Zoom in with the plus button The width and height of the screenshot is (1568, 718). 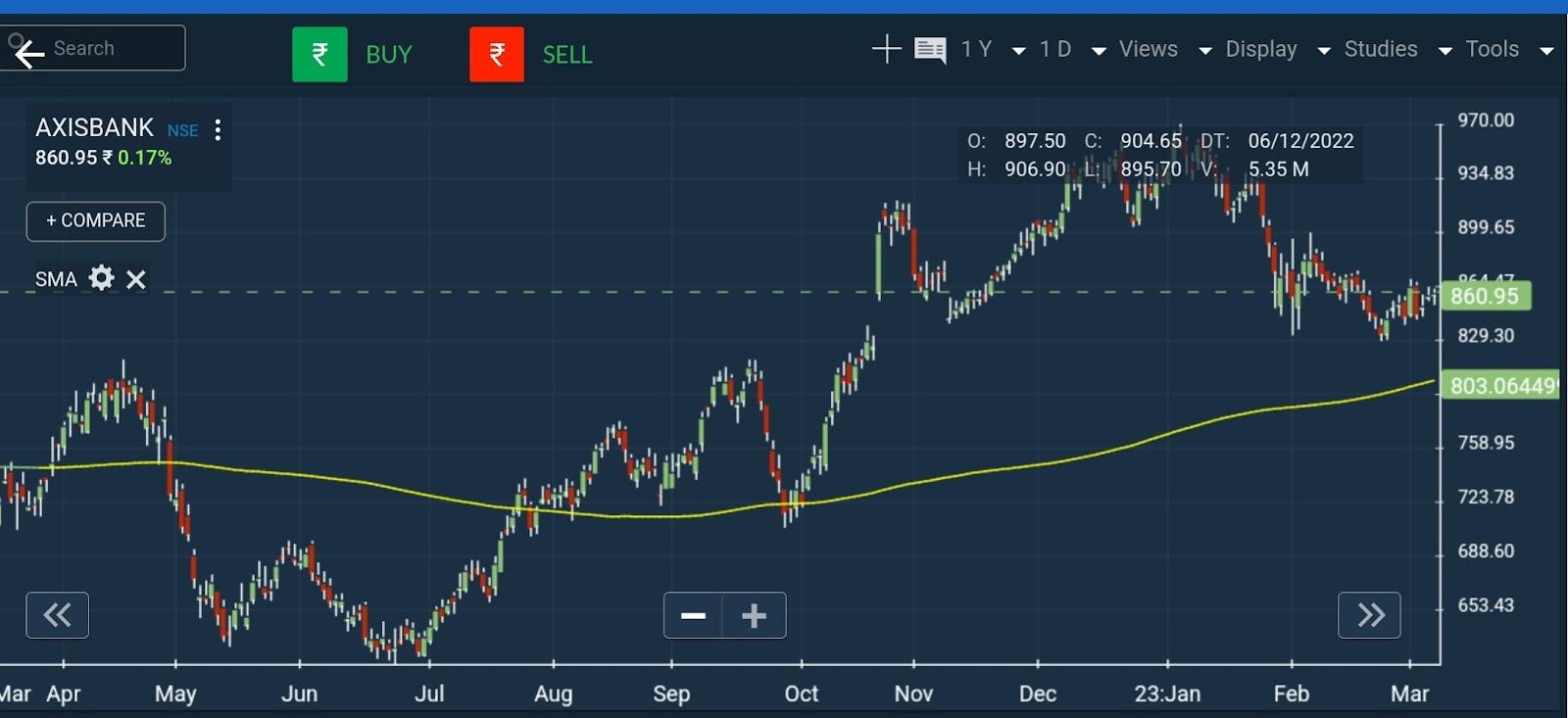pos(755,615)
